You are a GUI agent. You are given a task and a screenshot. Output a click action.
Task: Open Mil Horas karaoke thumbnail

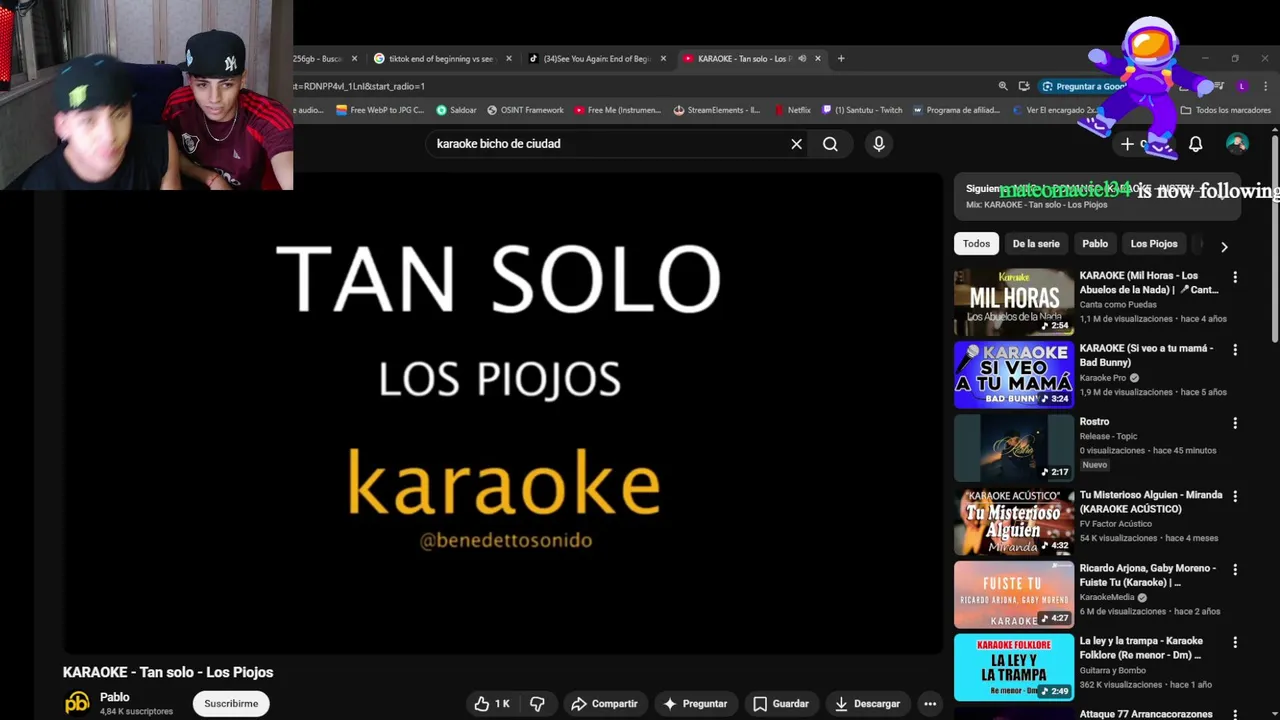point(1014,301)
